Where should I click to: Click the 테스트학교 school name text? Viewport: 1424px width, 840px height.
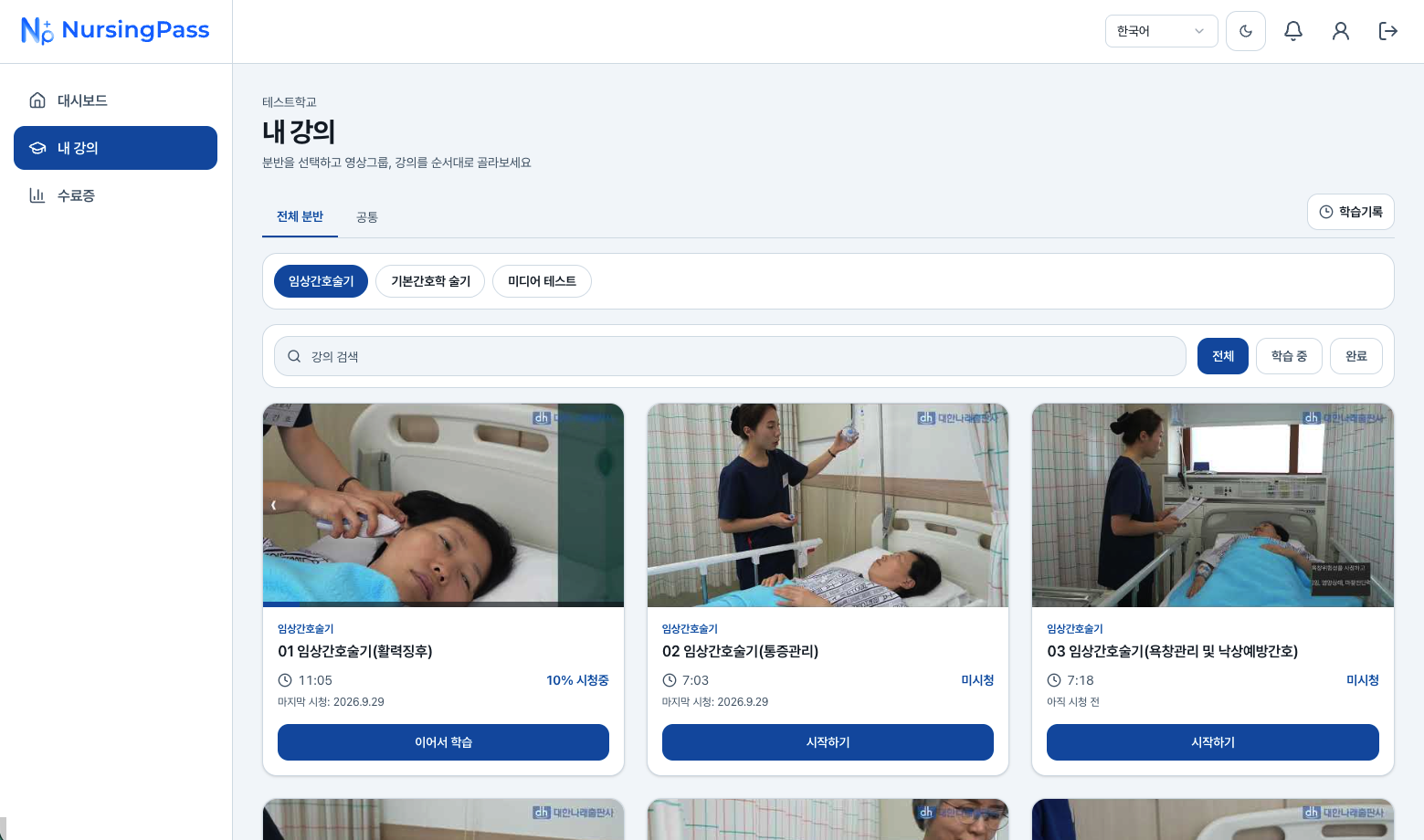[x=290, y=102]
